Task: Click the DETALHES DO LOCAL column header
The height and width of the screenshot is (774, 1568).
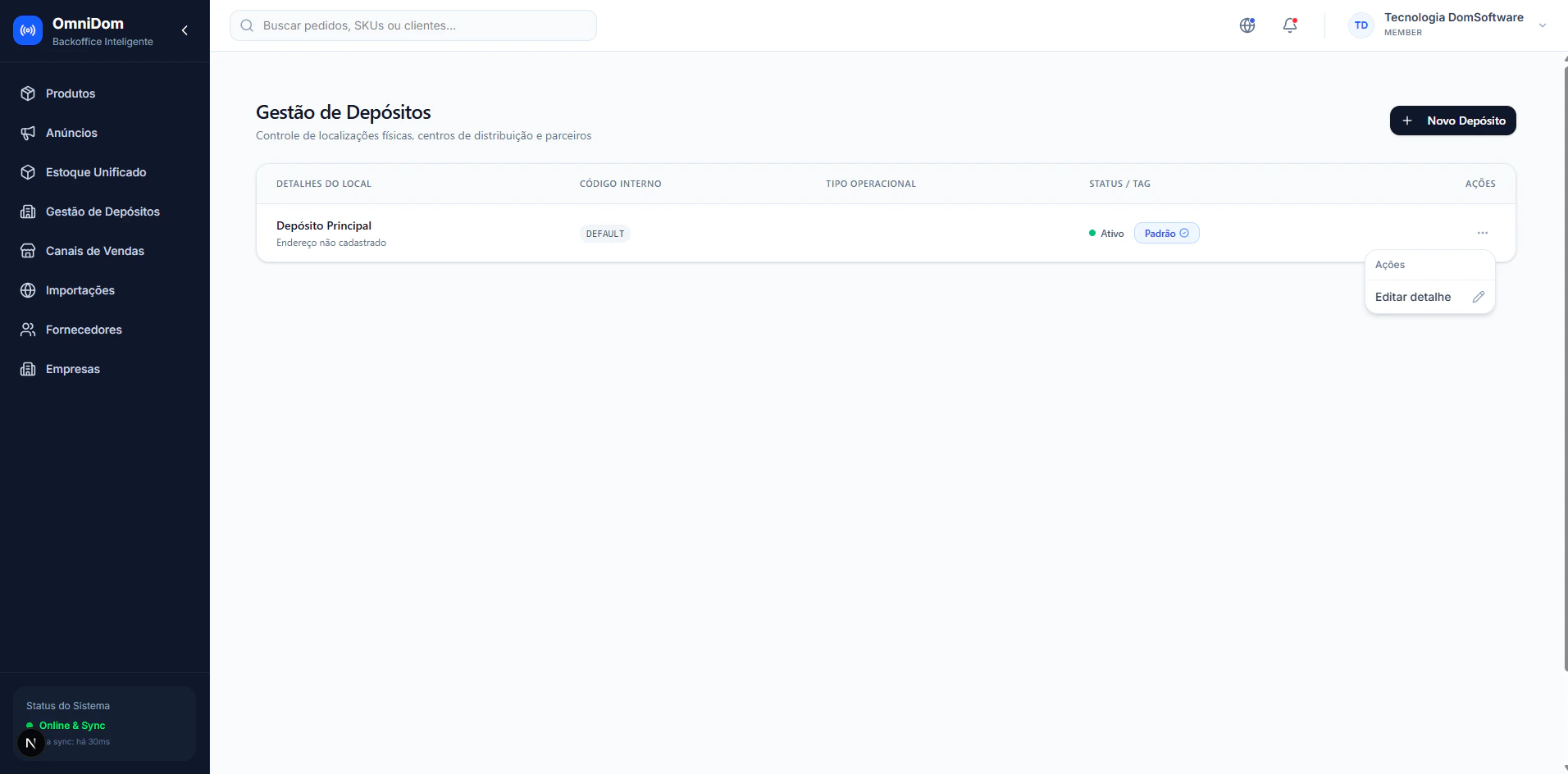Action: (324, 184)
